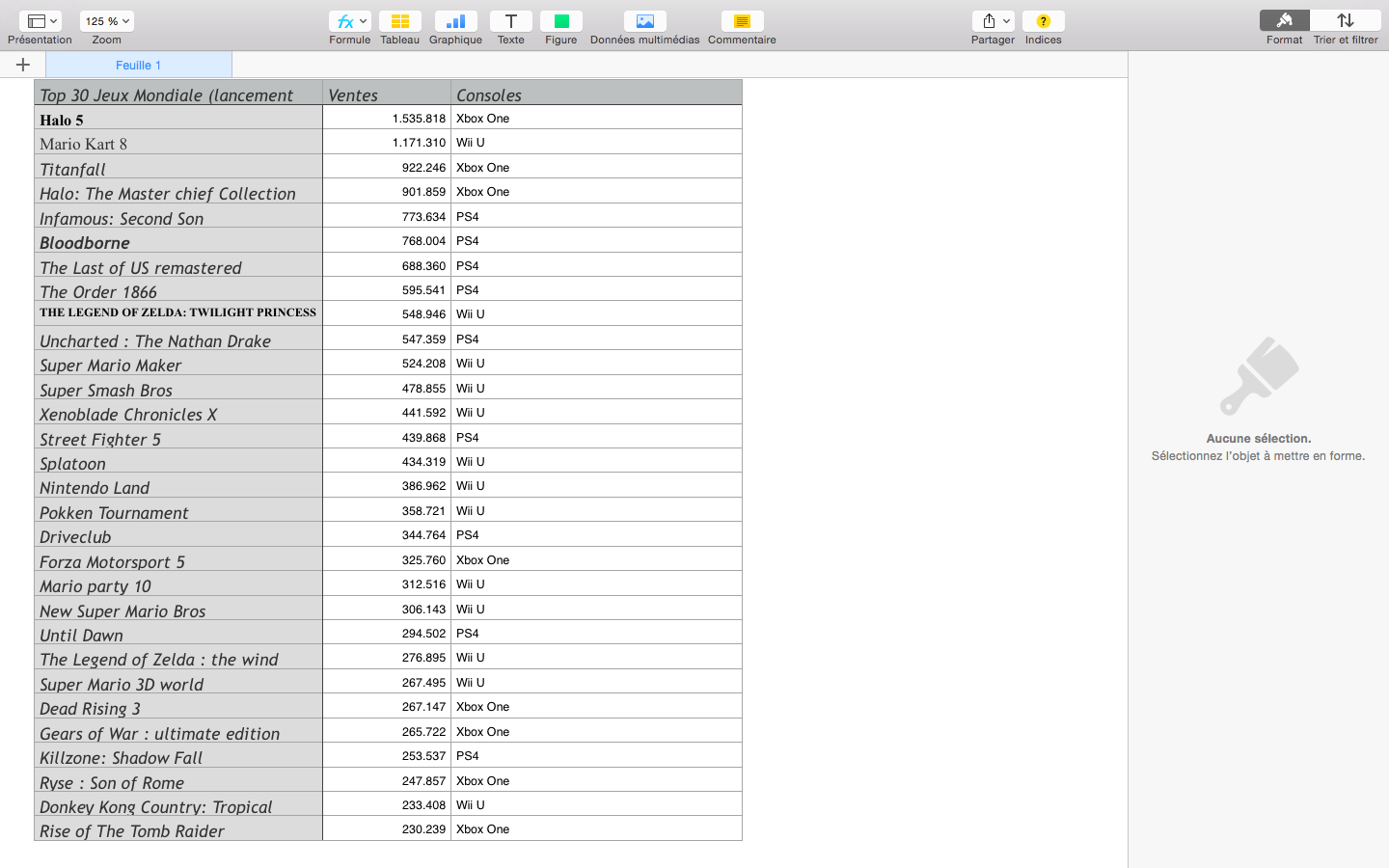The width and height of the screenshot is (1389, 868).
Task: Select PS4 cell in Until Dawn row
Action: [x=596, y=633]
